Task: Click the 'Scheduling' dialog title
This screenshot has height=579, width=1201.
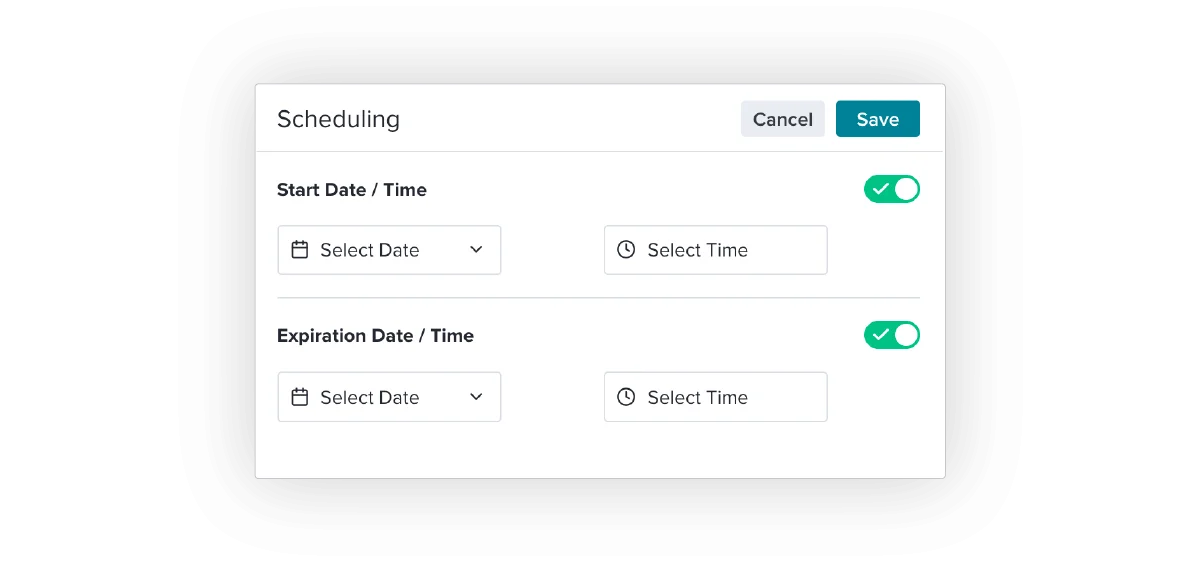Action: tap(338, 119)
